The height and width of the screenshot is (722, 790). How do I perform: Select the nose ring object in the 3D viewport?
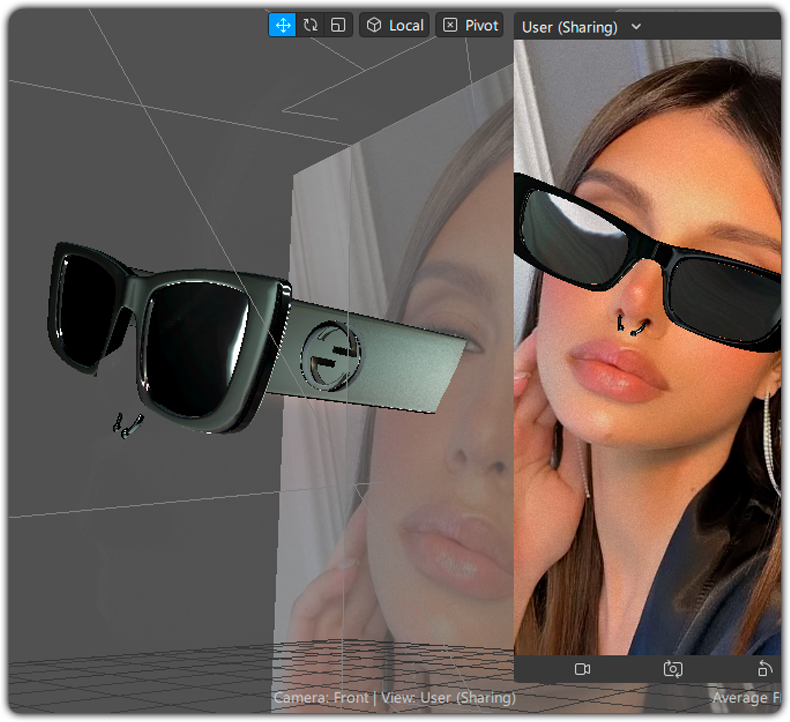click(x=127, y=426)
